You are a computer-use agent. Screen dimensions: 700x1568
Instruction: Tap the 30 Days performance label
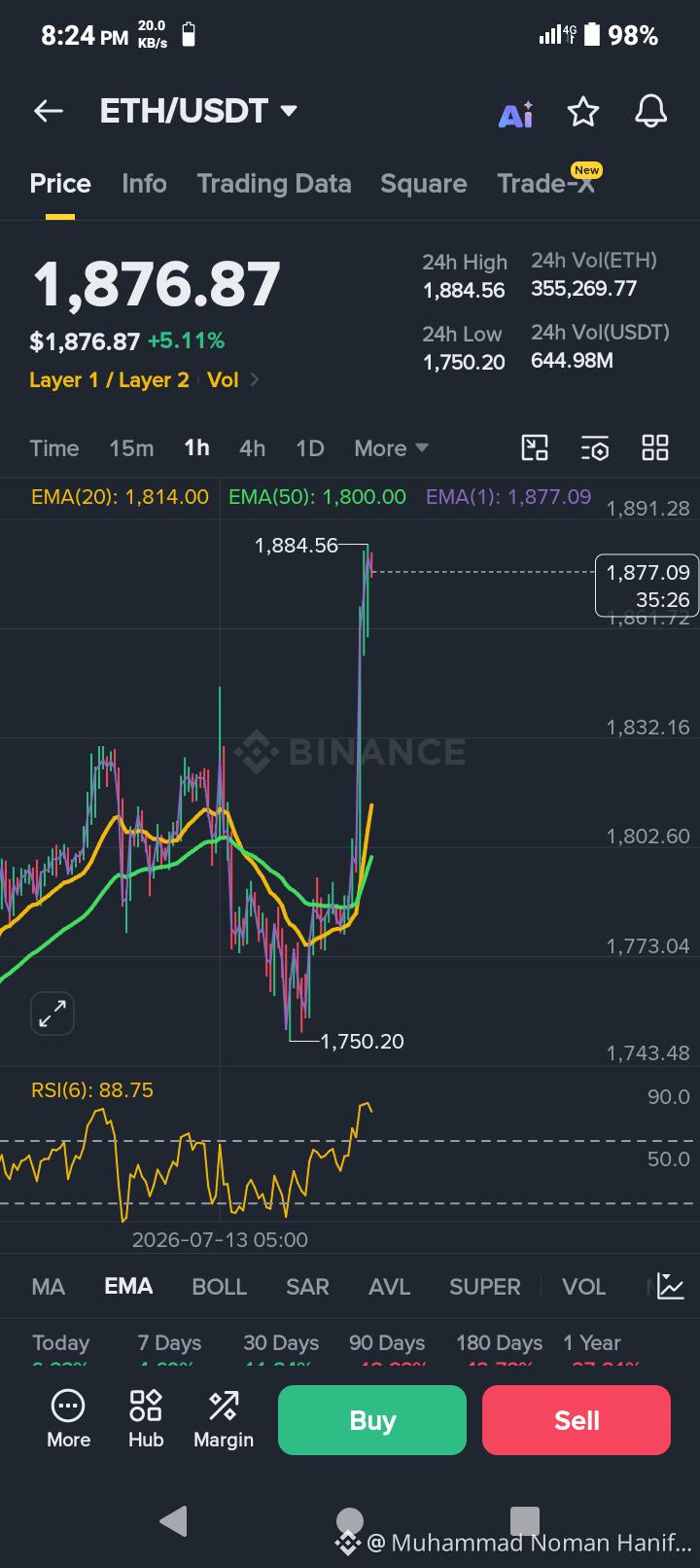pyautogui.click(x=281, y=1343)
